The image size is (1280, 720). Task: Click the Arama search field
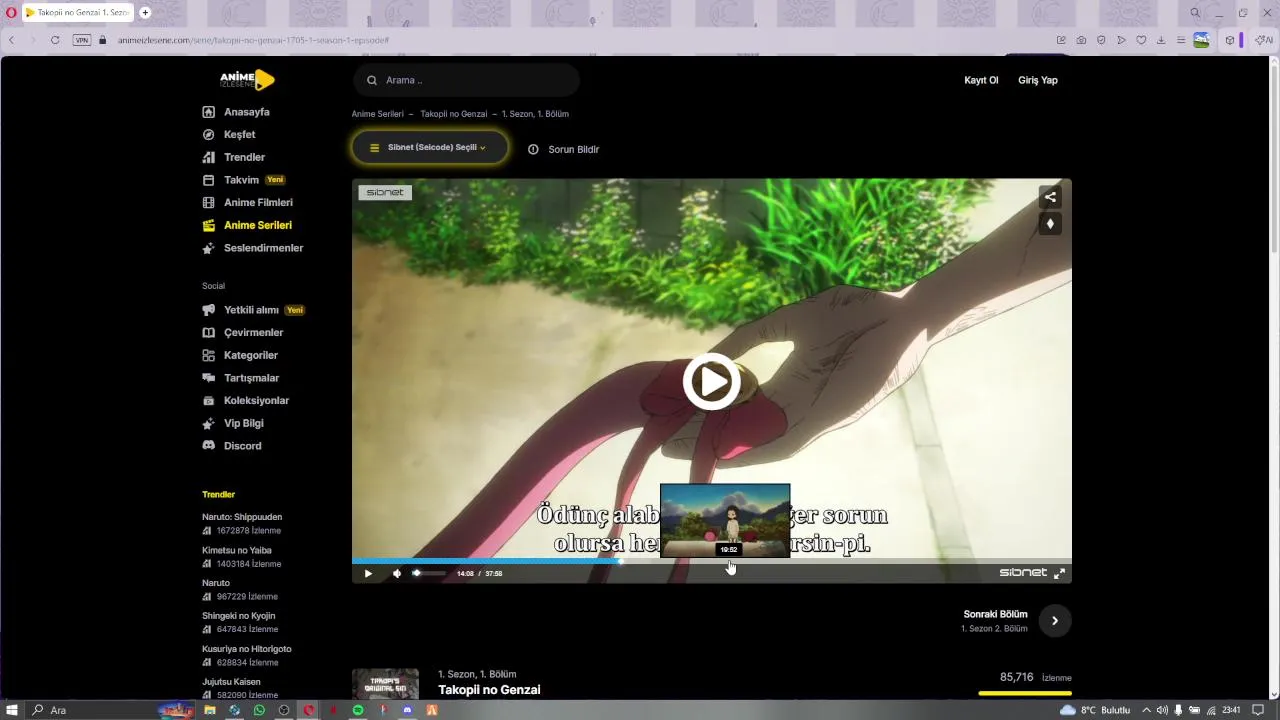coord(466,80)
